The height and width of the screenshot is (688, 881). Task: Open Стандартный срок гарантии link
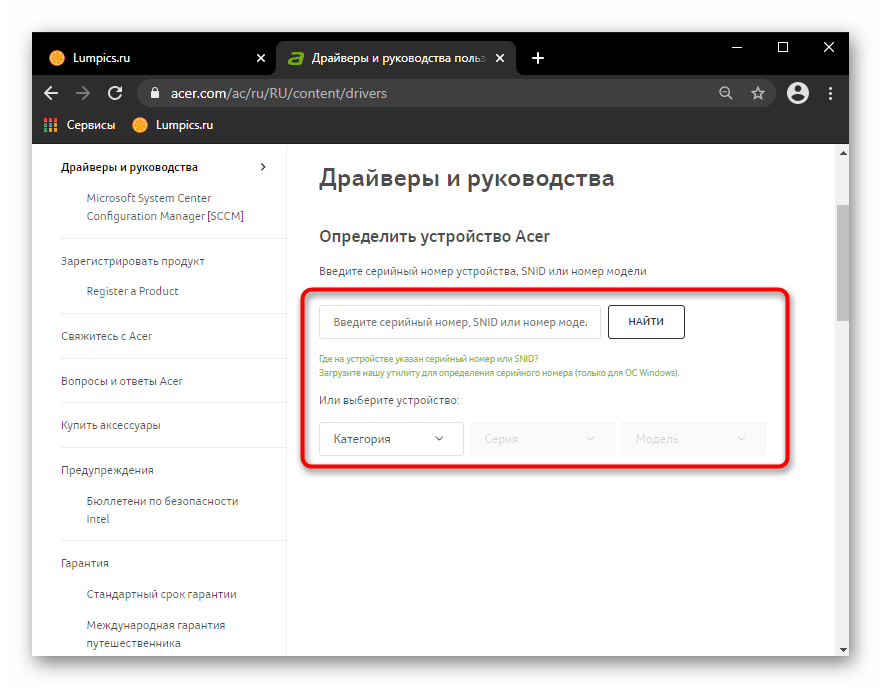click(x=161, y=594)
